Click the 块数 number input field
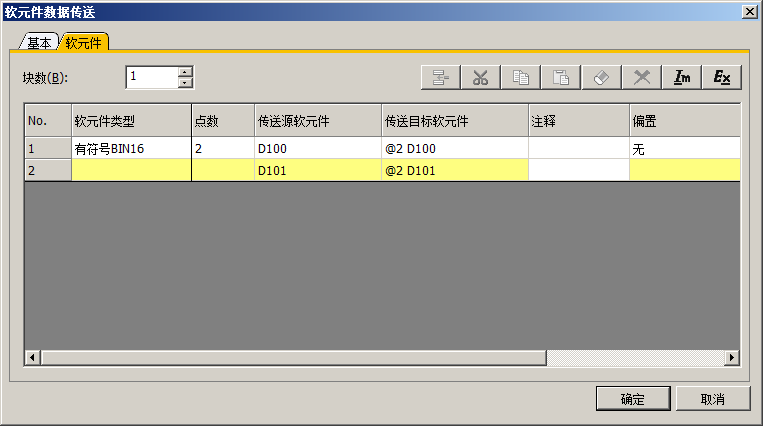Viewport: 763px width, 426px height. click(x=151, y=77)
